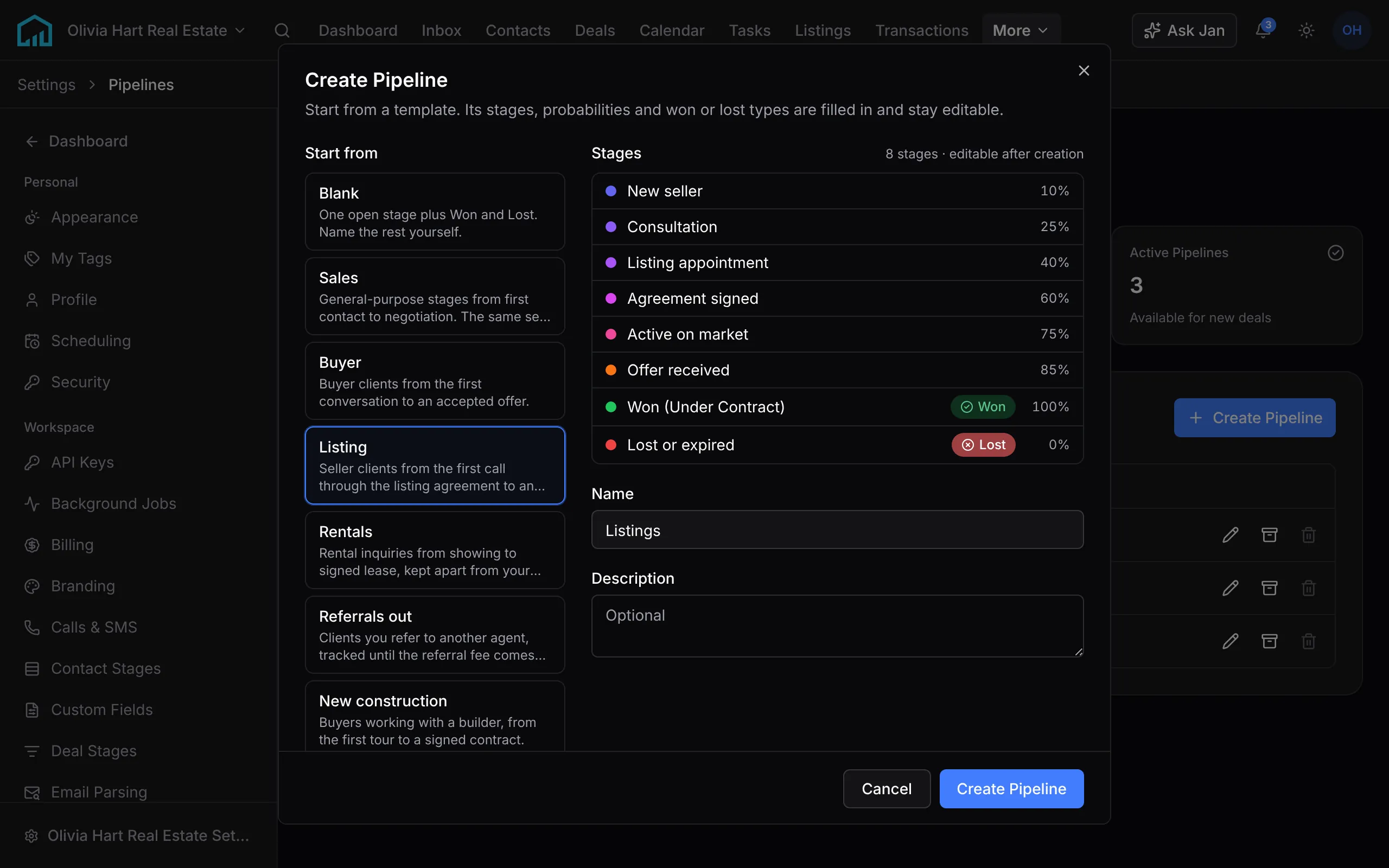Open the Calendar tab
The height and width of the screenshot is (868, 1389).
point(672,30)
